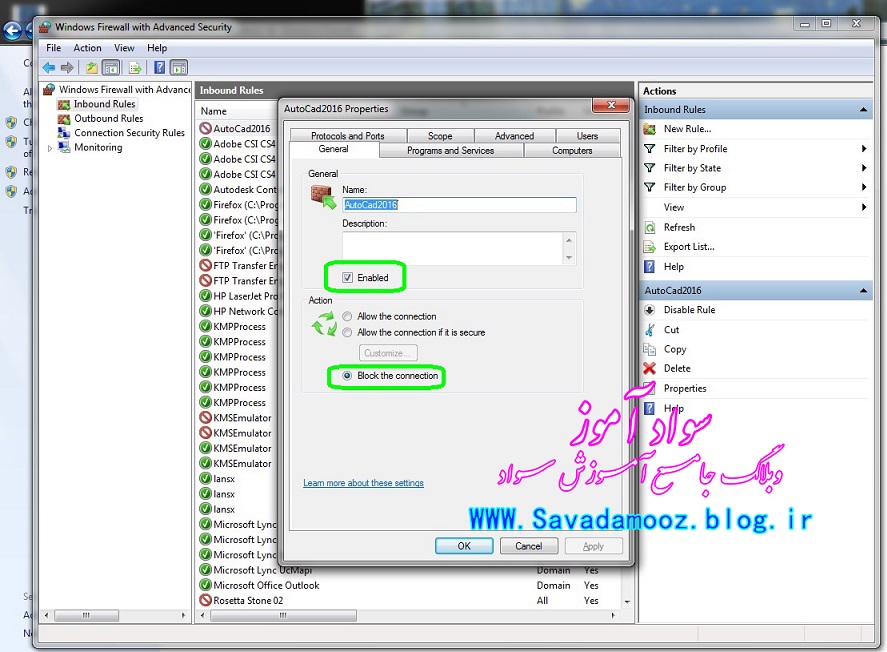Click into the rule Name field

[459, 205]
